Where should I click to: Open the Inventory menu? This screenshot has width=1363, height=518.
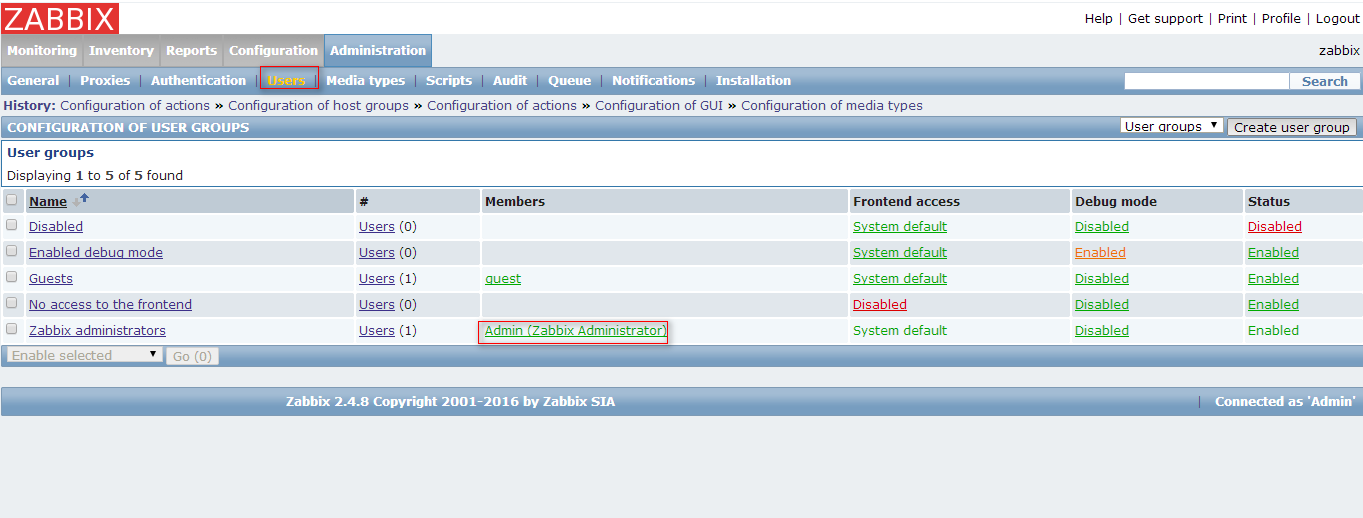(x=121, y=51)
